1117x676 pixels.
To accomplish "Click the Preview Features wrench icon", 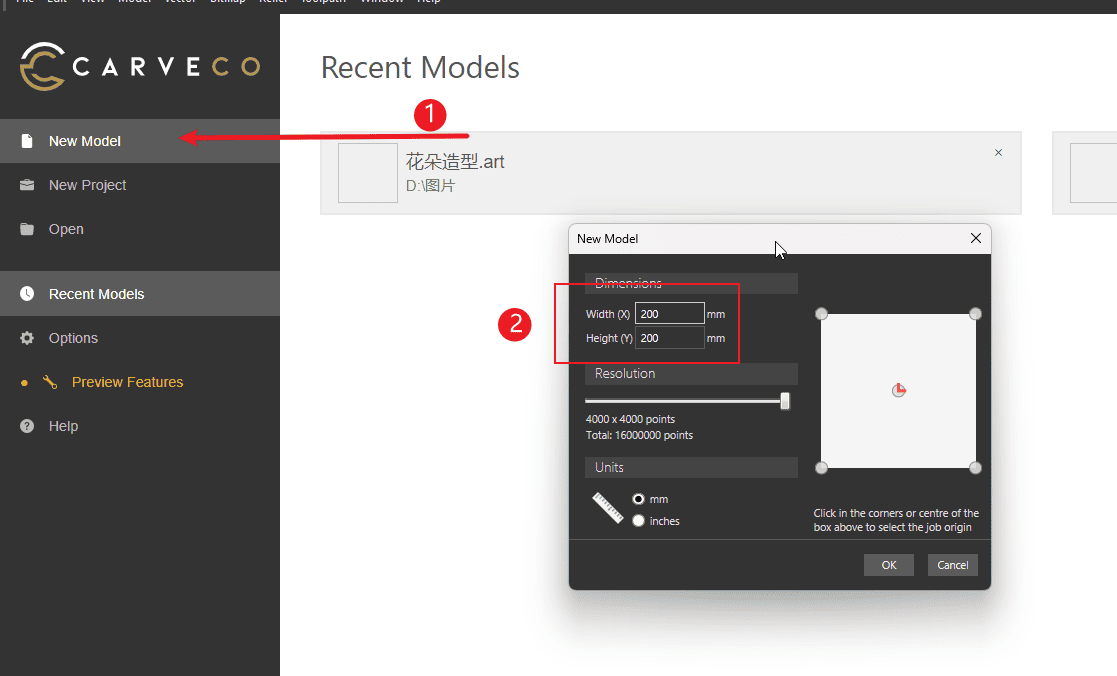I will [x=50, y=382].
